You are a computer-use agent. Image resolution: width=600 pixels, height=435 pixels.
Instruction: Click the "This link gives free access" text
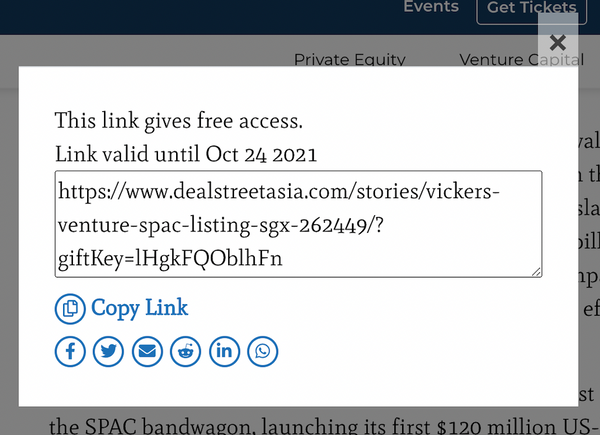(178, 122)
